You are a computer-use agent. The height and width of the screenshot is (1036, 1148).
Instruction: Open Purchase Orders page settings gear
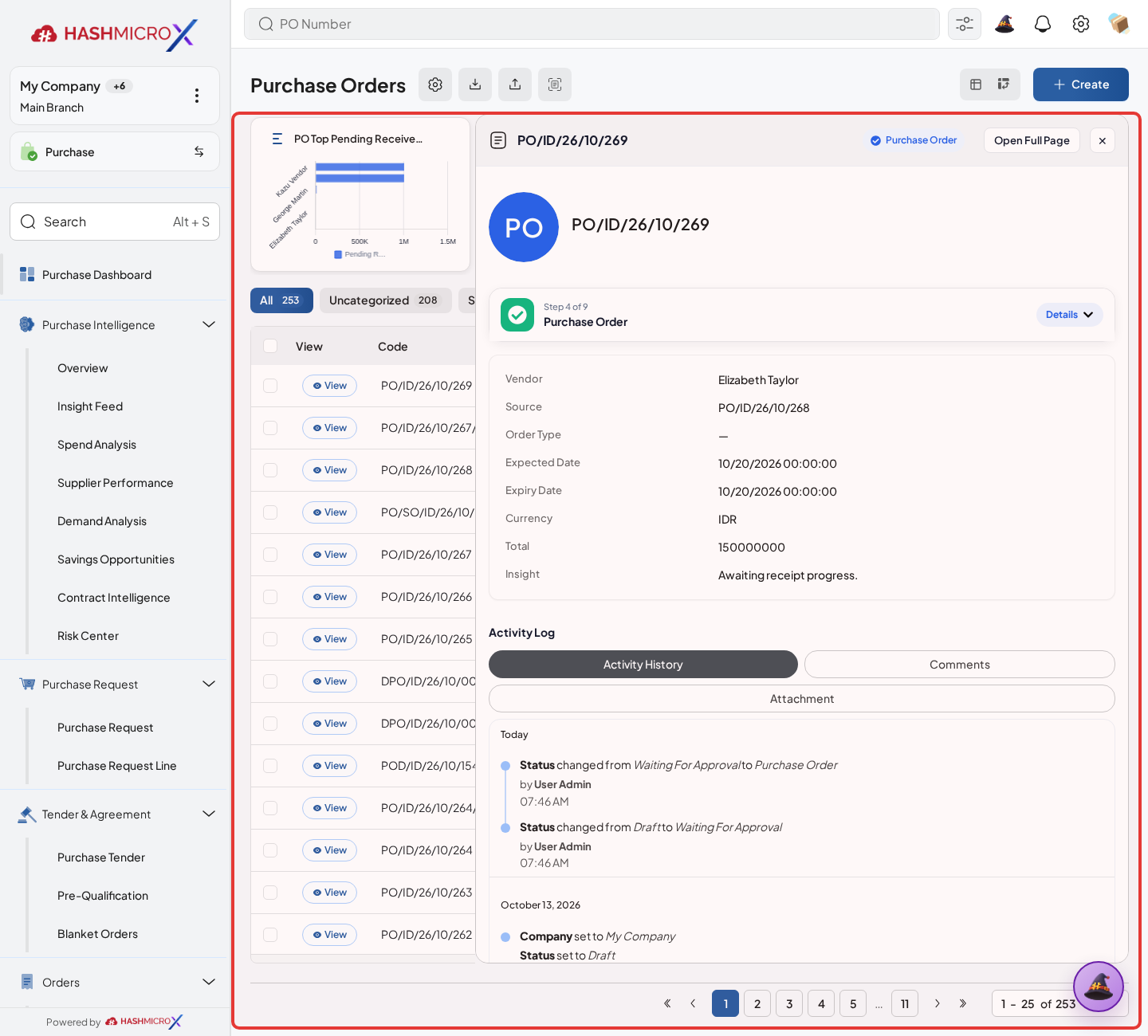435,84
